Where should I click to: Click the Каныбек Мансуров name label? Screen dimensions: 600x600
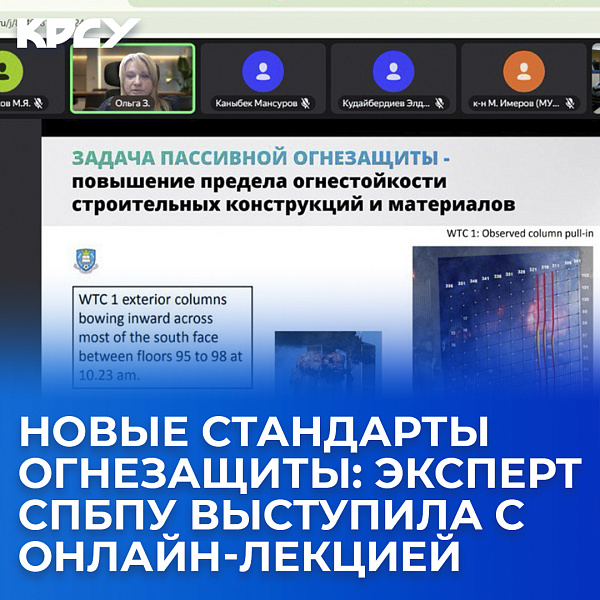coord(256,103)
